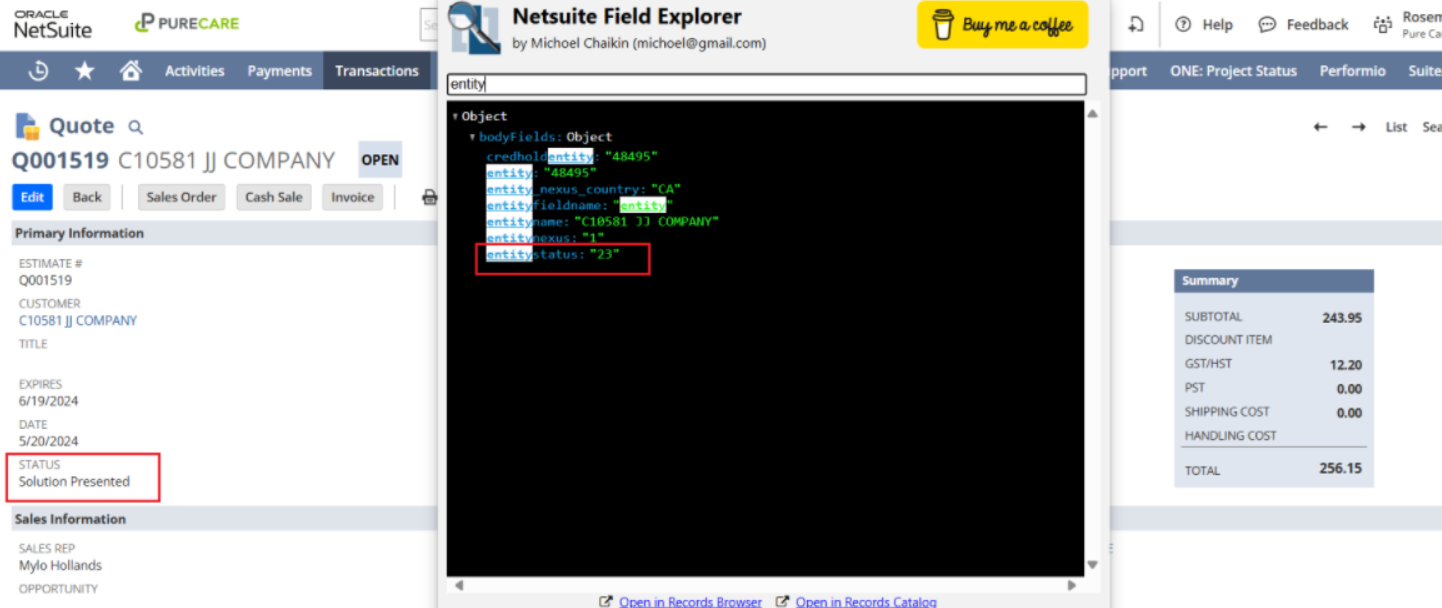This screenshot has width=1442, height=608.
Task: Open the Activities menu
Action: point(194,71)
